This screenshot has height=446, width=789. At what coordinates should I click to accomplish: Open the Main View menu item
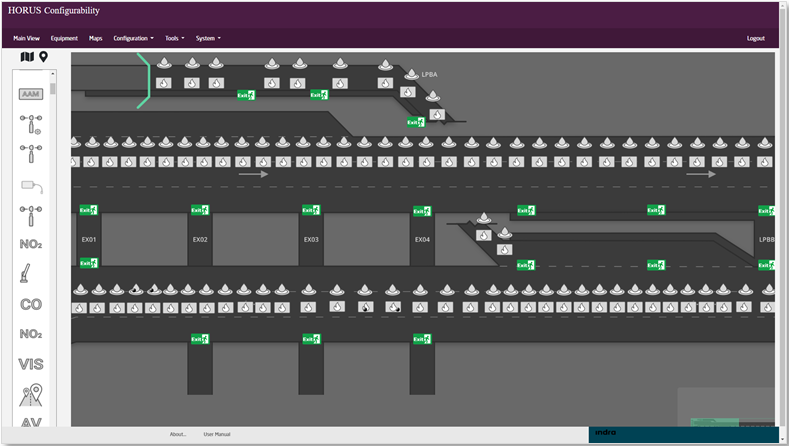pos(26,38)
